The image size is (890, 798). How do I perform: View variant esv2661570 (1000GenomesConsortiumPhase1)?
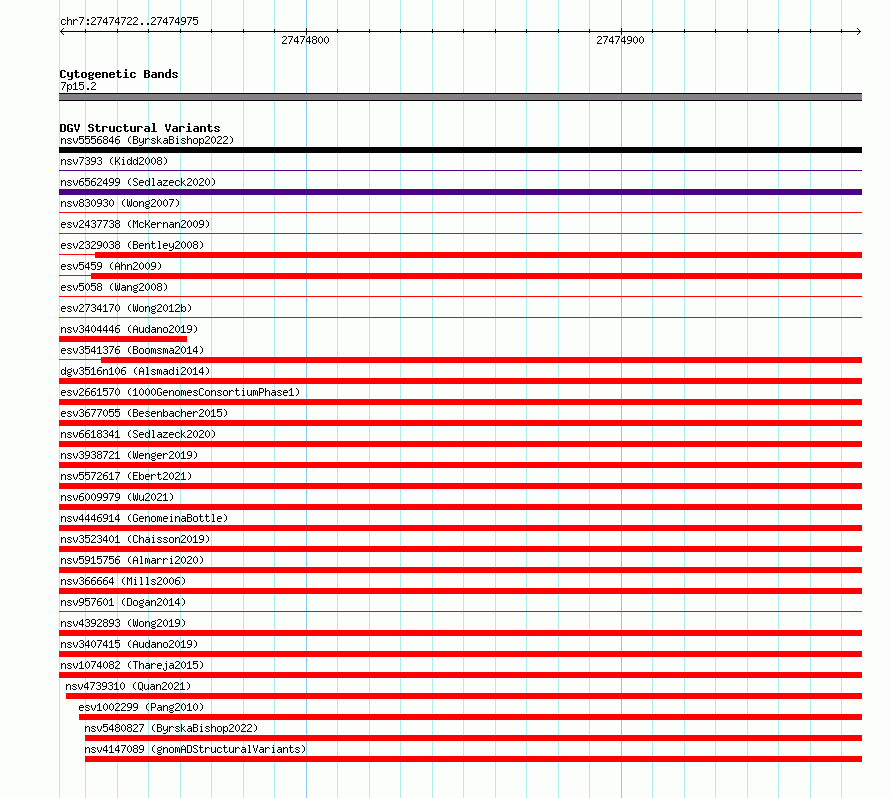(180, 392)
